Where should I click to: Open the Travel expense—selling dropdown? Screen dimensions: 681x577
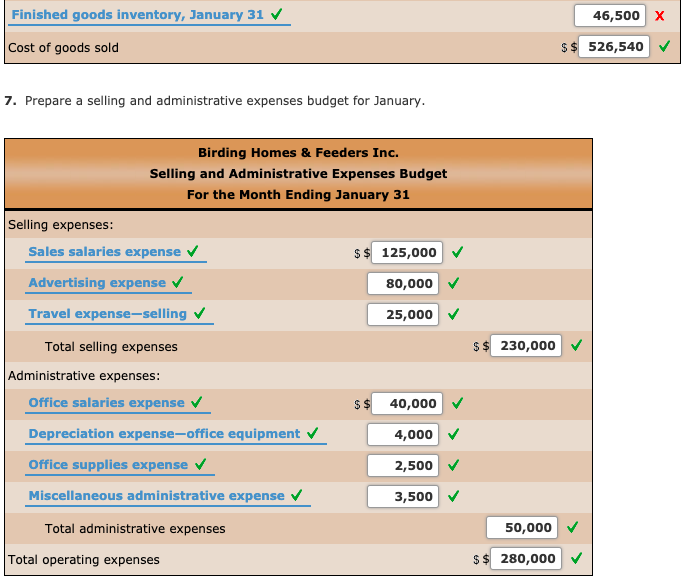point(119,314)
